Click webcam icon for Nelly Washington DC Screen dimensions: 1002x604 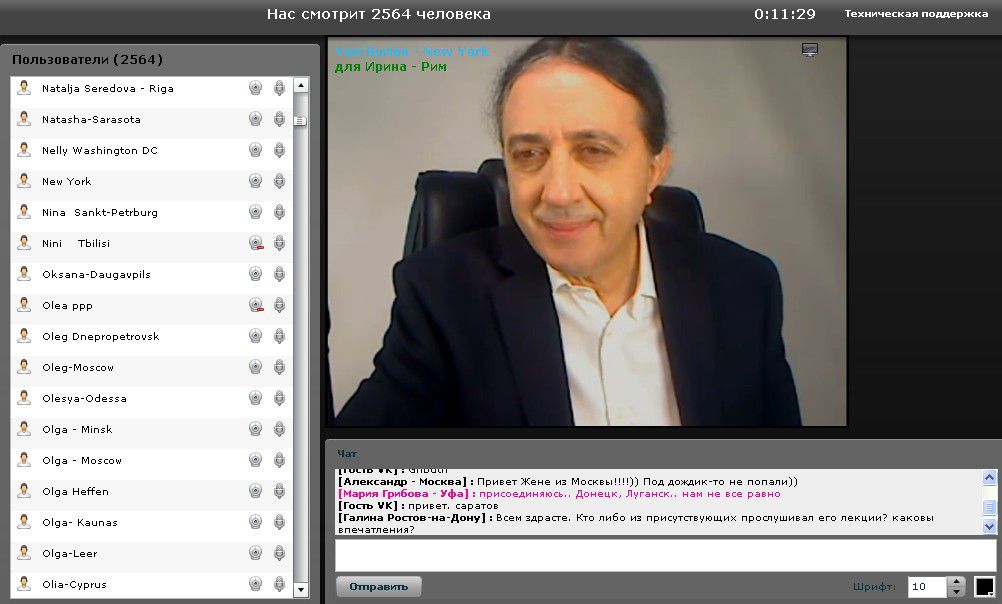256,150
